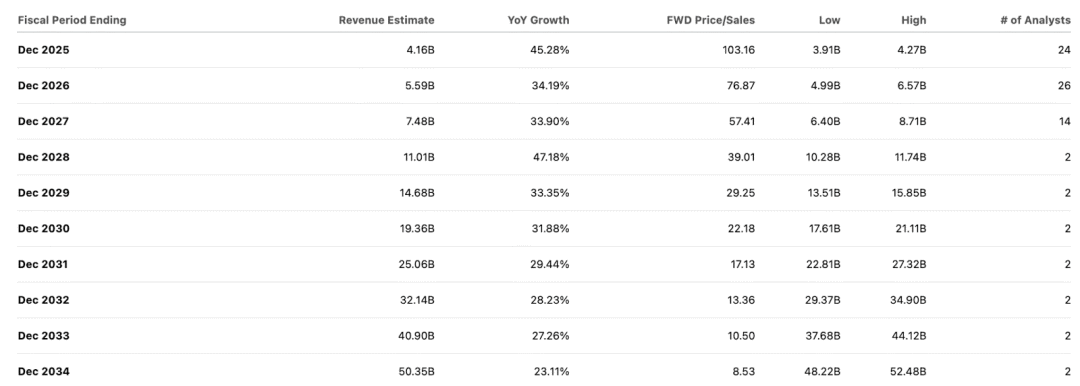
Task: Select the 22.81B low estimate cell
Action: pos(825,265)
